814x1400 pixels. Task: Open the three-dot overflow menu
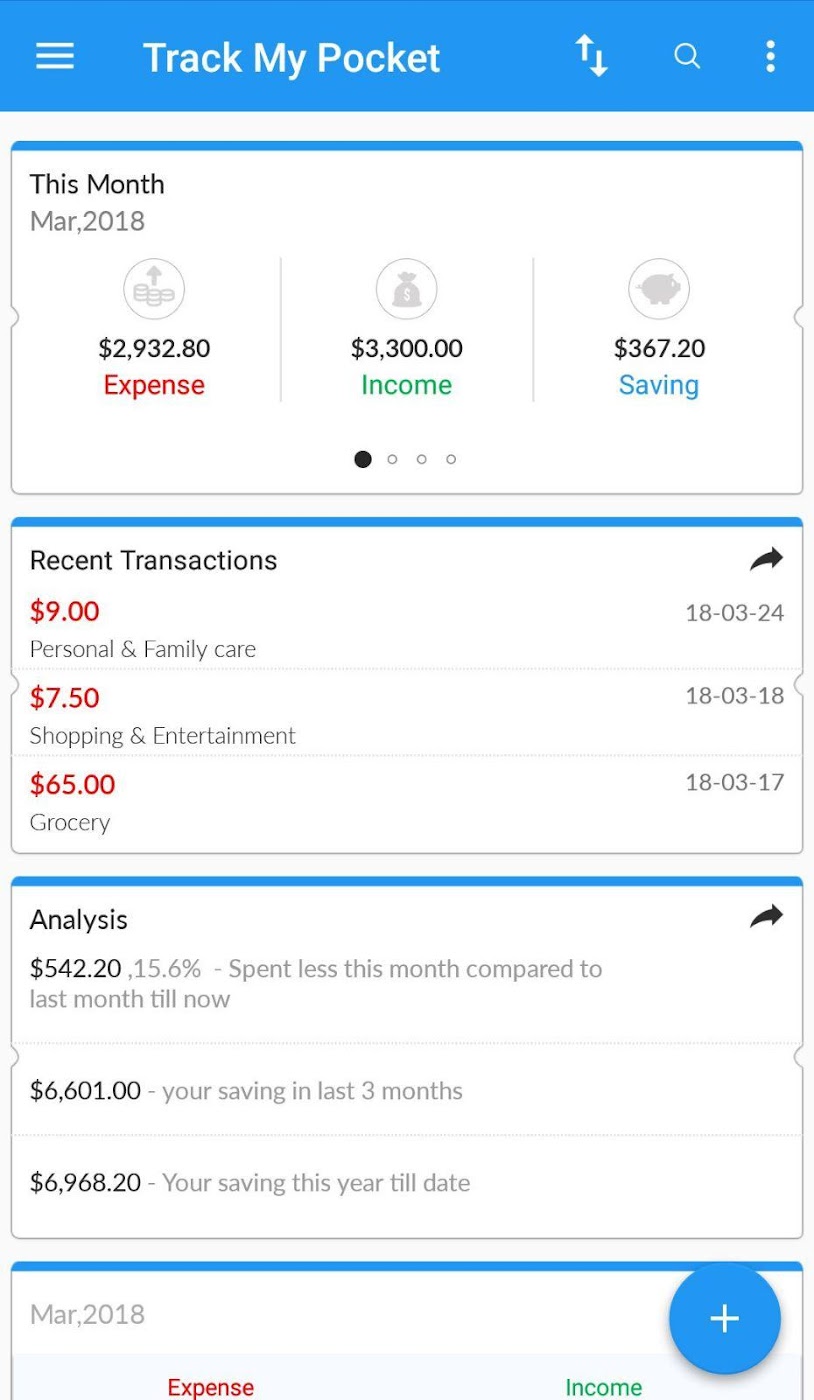[x=770, y=56]
